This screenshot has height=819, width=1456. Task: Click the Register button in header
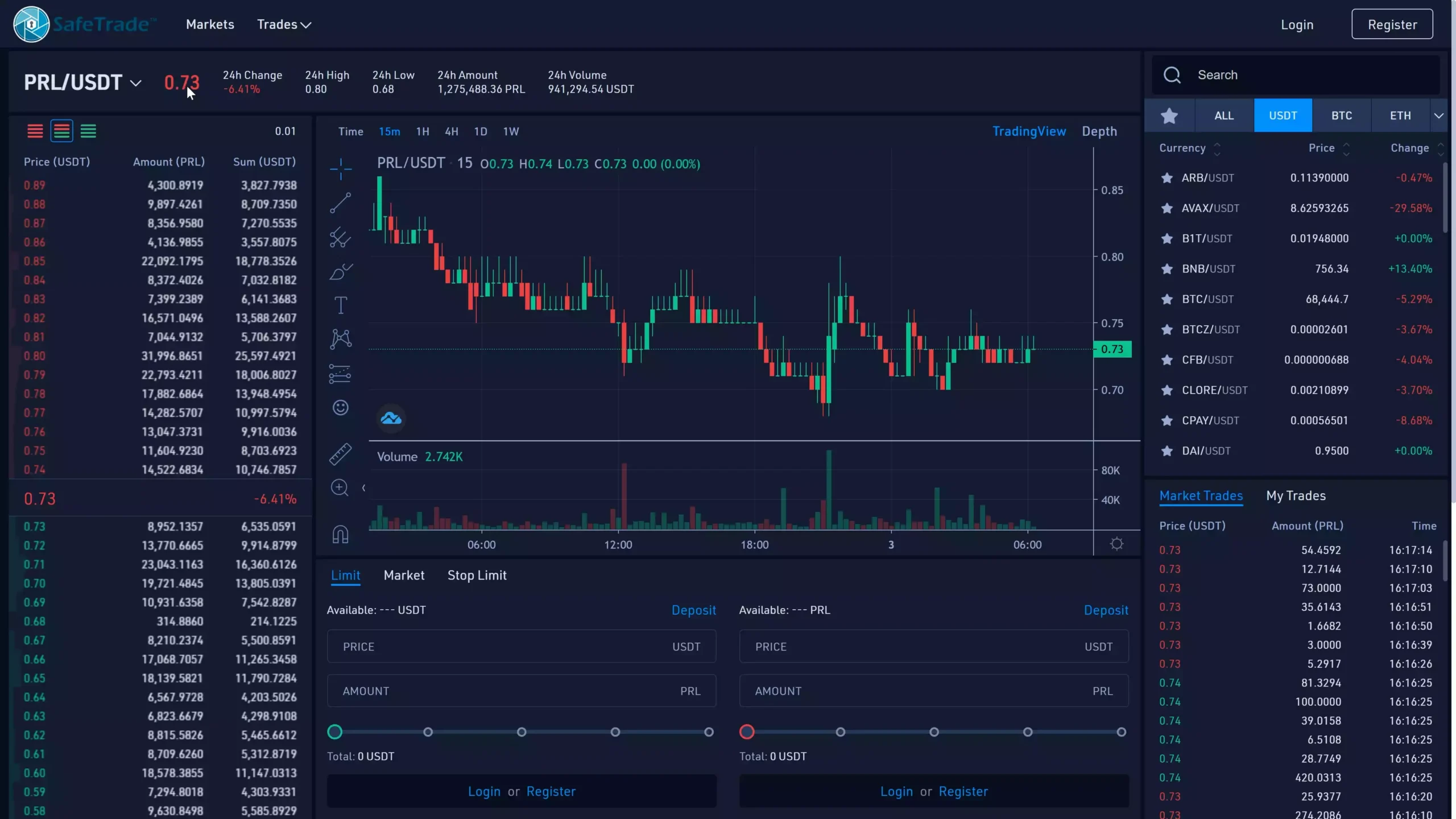coord(1392,24)
